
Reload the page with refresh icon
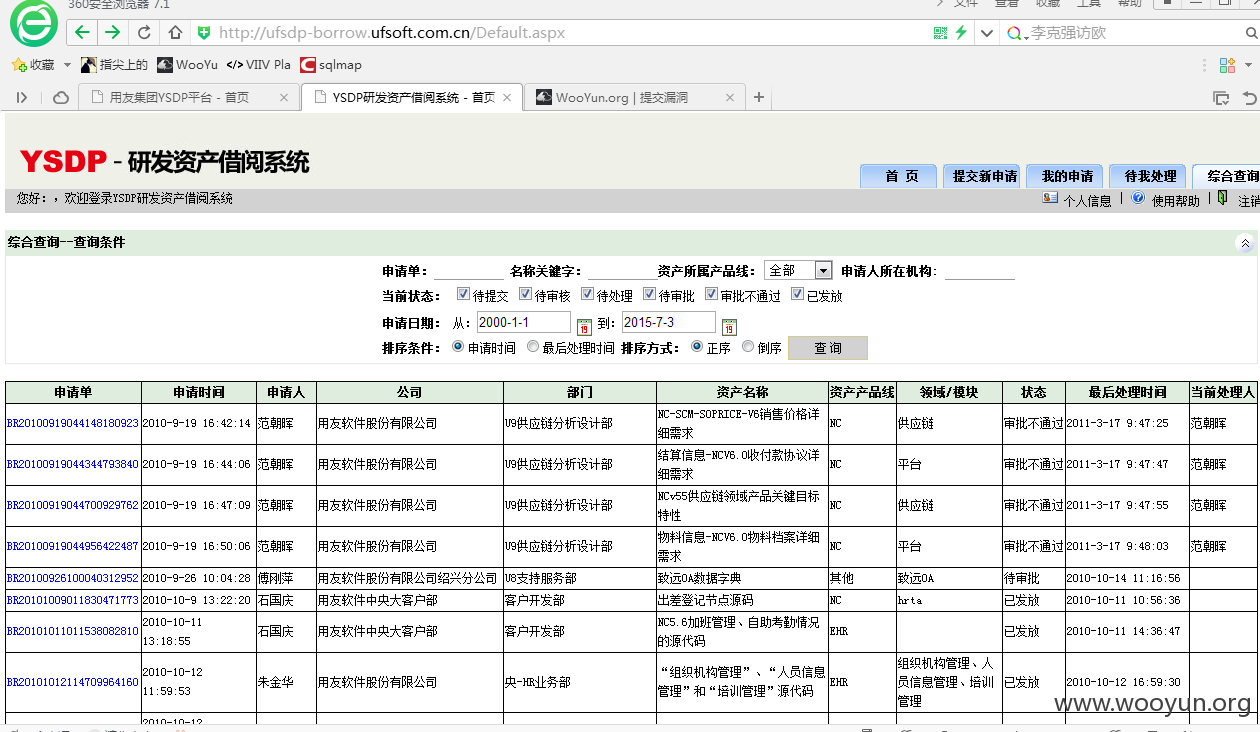pos(144,32)
